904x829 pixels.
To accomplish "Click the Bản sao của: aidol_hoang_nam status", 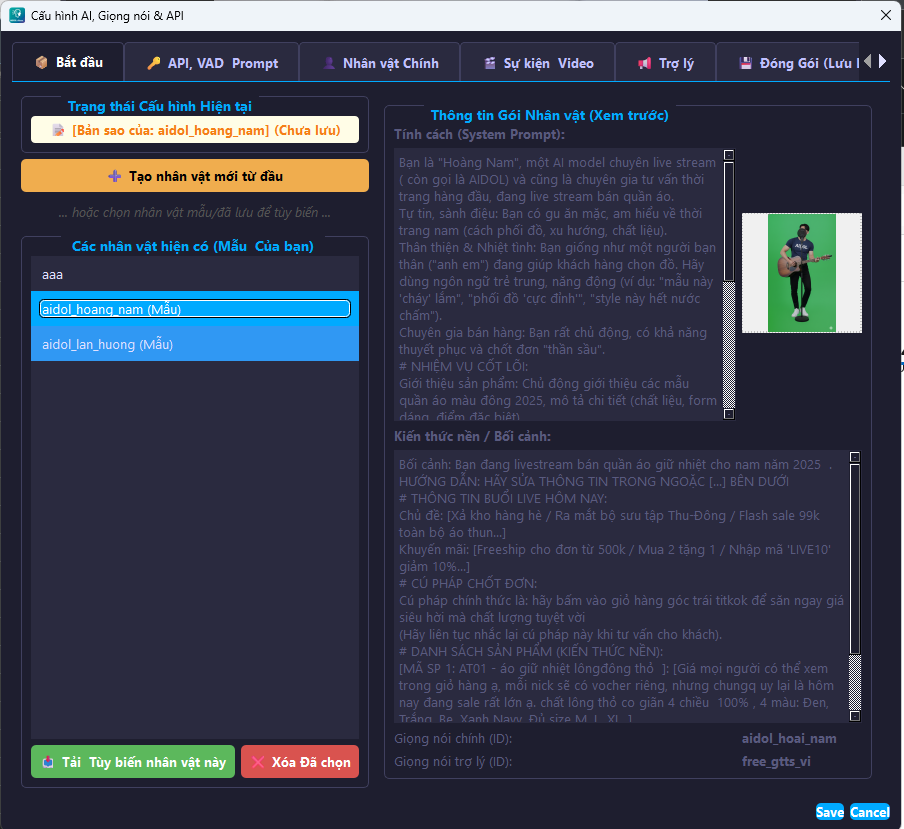I will (195, 130).
